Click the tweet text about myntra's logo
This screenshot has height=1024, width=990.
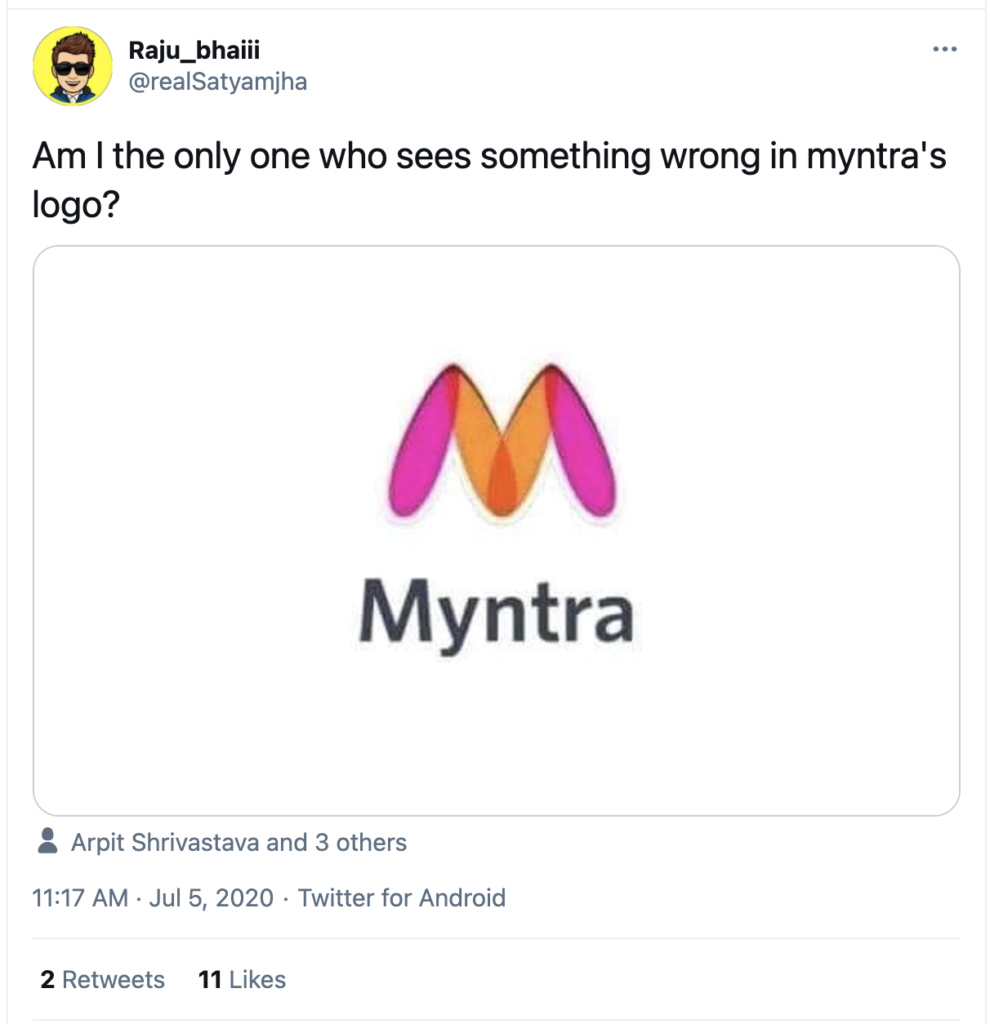489,180
